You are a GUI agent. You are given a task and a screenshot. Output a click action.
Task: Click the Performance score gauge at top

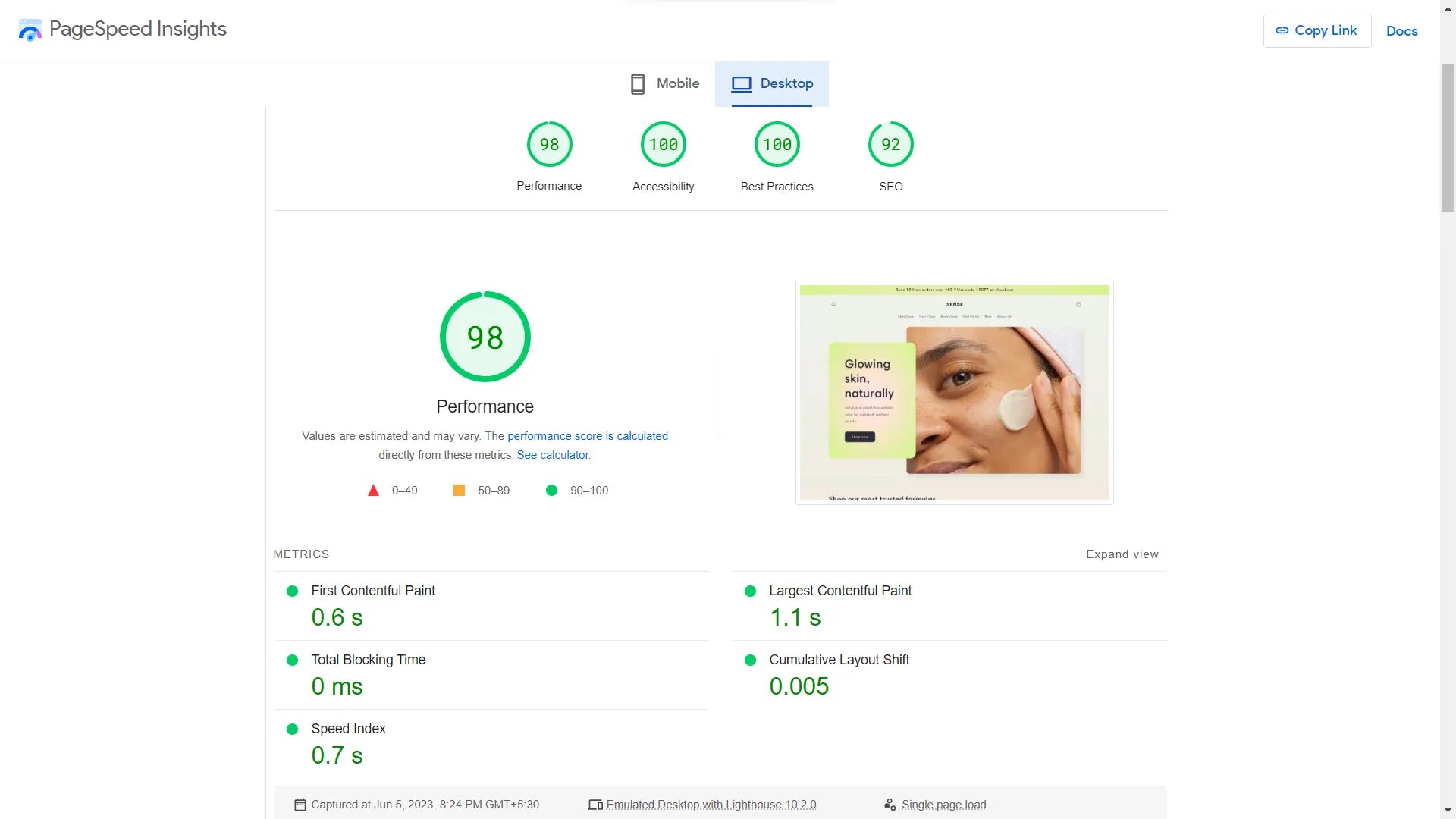(x=549, y=144)
